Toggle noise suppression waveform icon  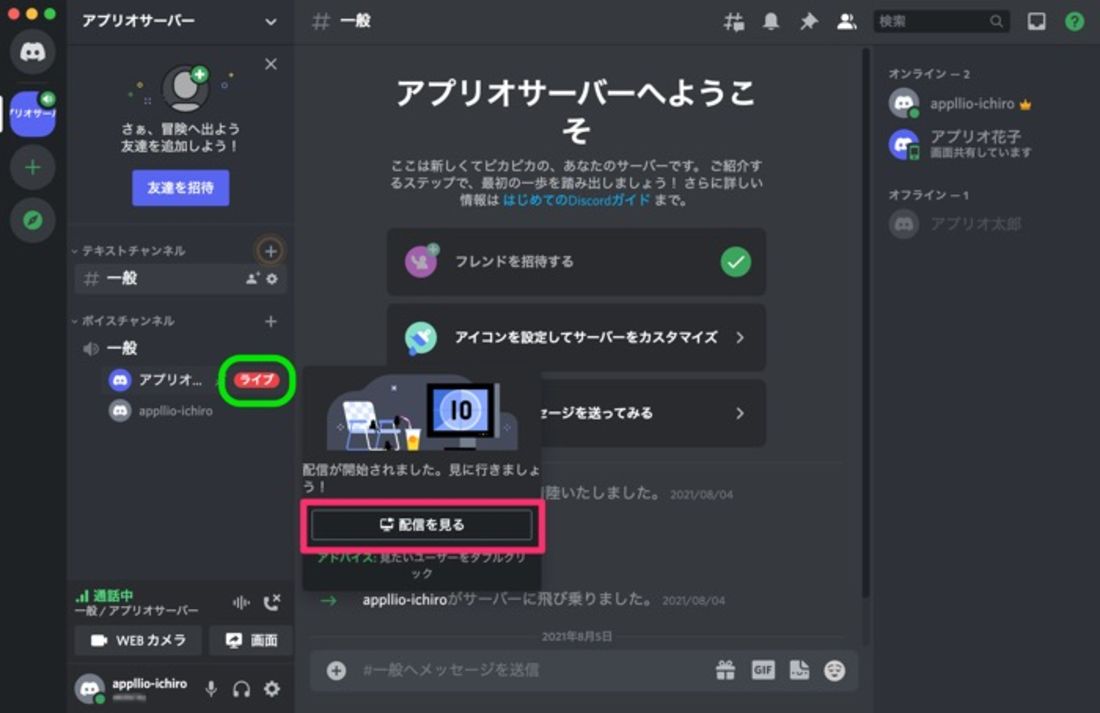click(241, 603)
